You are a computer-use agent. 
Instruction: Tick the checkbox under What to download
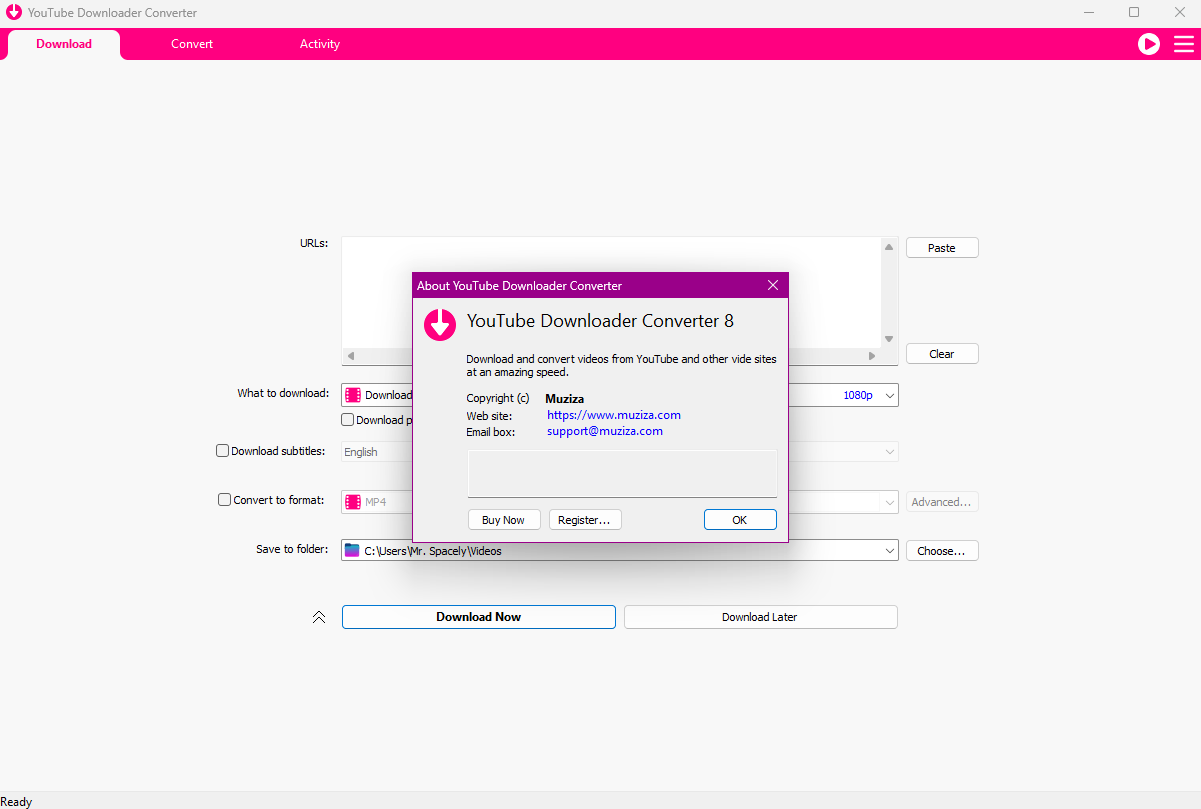(x=348, y=420)
